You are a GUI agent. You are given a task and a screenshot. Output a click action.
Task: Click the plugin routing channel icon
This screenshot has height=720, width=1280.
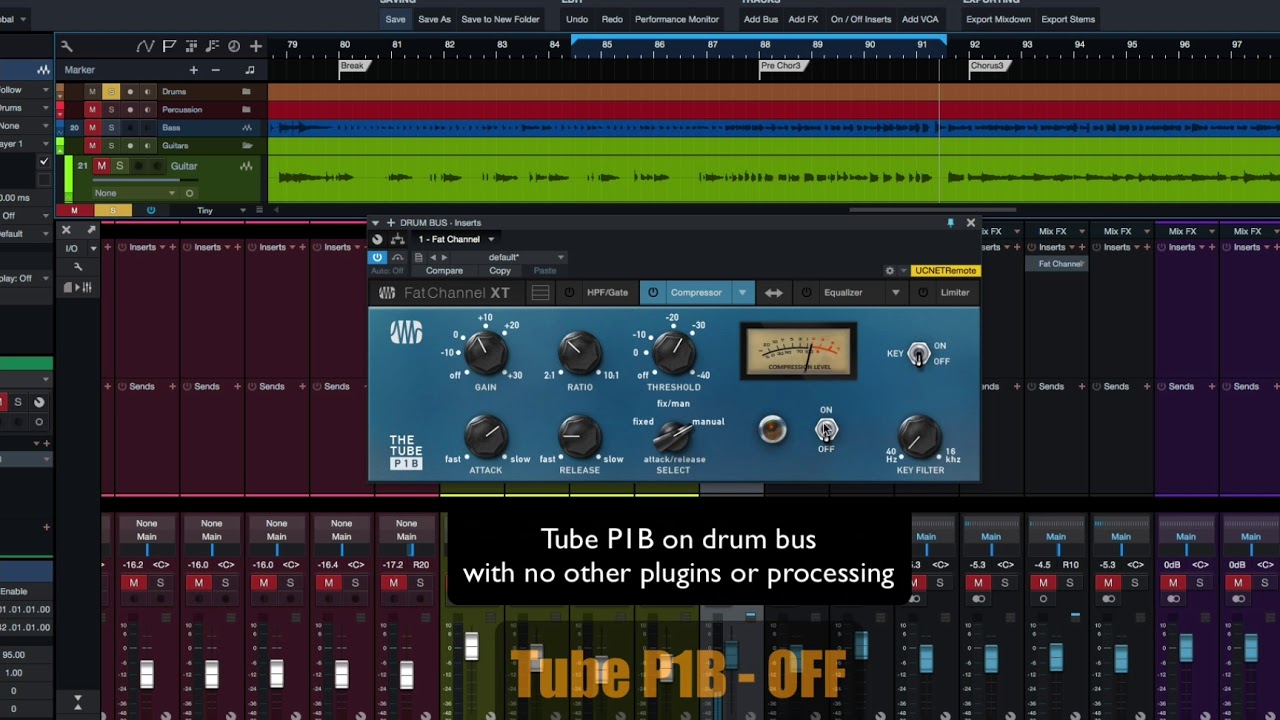tap(398, 239)
